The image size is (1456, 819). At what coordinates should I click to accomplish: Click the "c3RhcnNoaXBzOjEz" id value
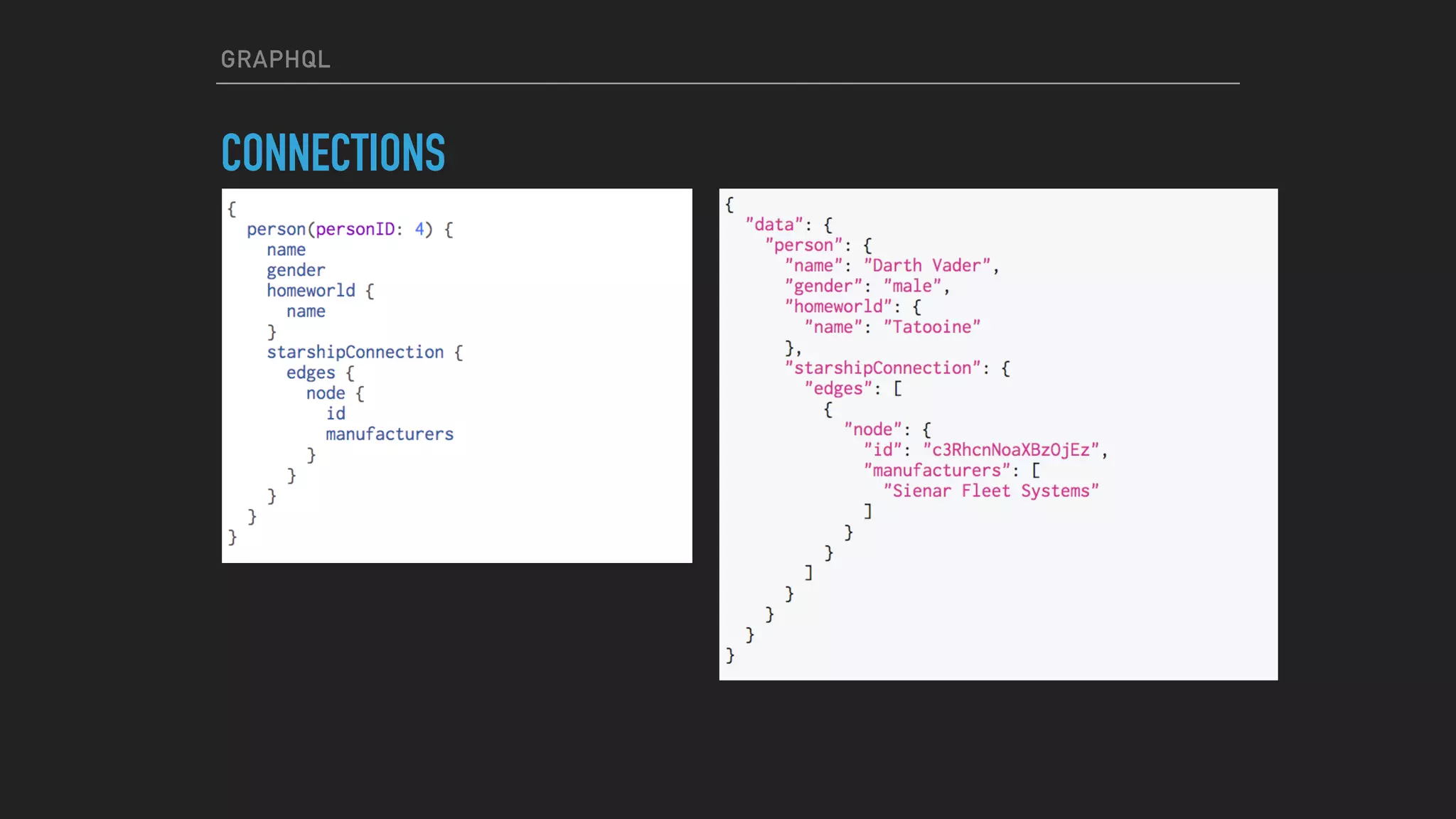[x=1011, y=450]
